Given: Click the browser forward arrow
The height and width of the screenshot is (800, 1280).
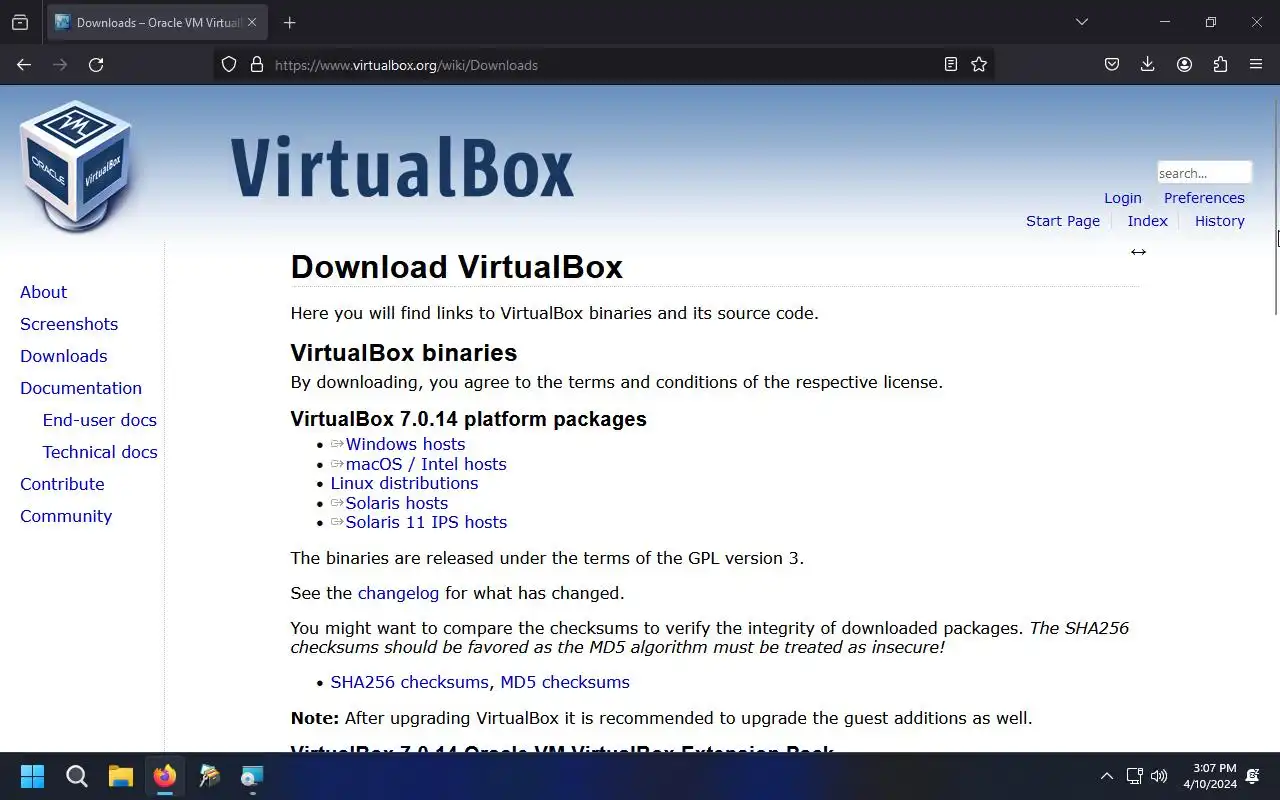Looking at the screenshot, I should click(60, 64).
